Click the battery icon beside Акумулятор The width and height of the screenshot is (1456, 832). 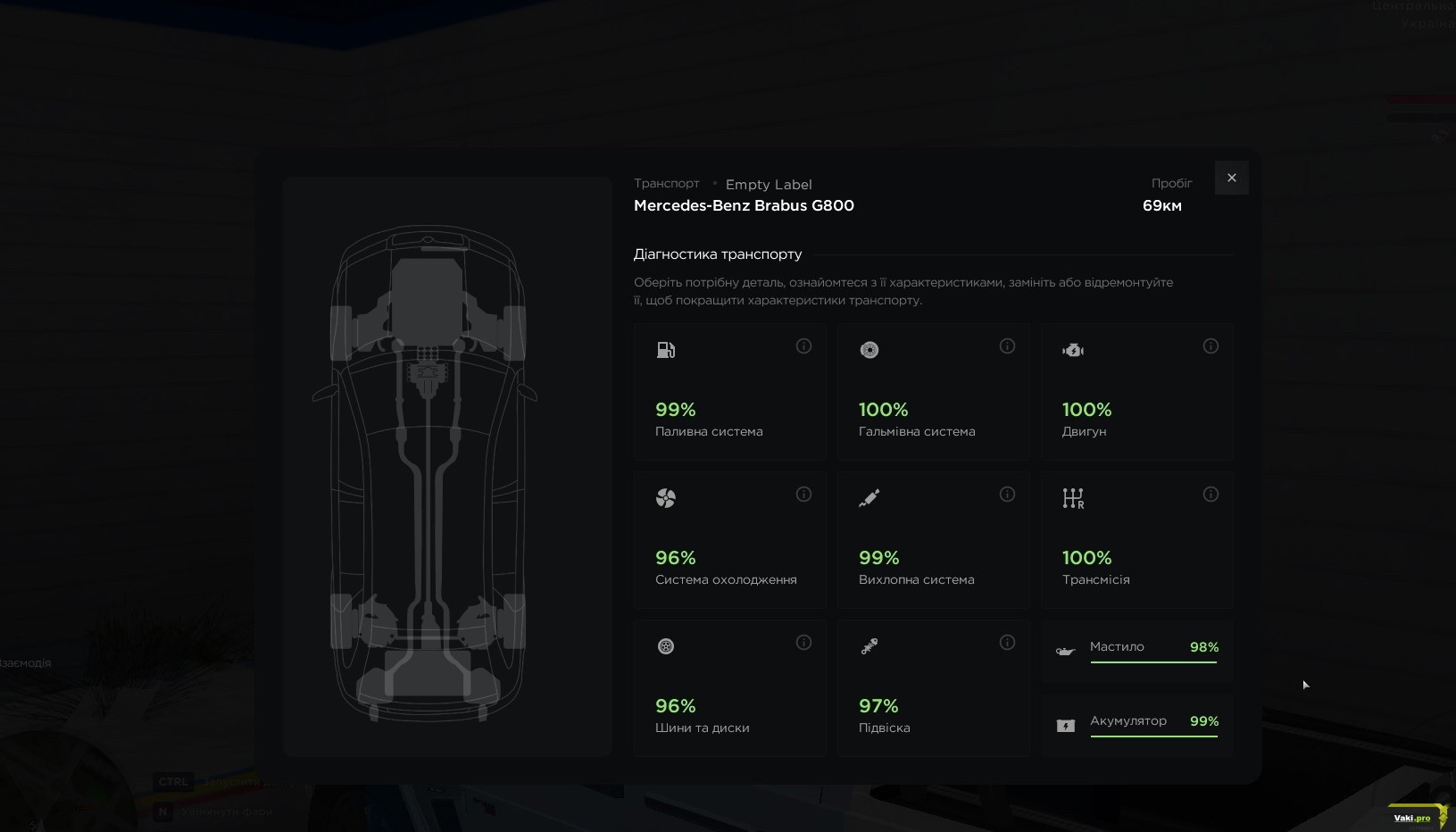click(1065, 726)
